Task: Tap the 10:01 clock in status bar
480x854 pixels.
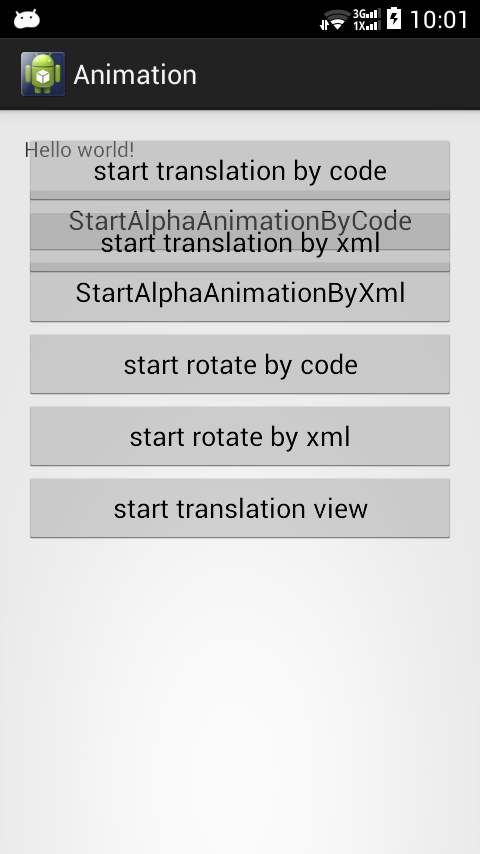Action: click(x=439, y=20)
